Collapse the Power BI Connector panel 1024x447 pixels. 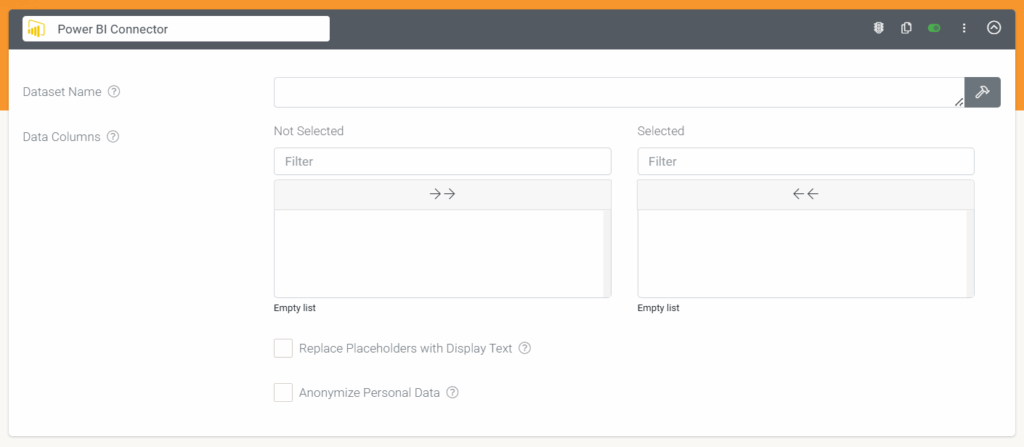994,28
